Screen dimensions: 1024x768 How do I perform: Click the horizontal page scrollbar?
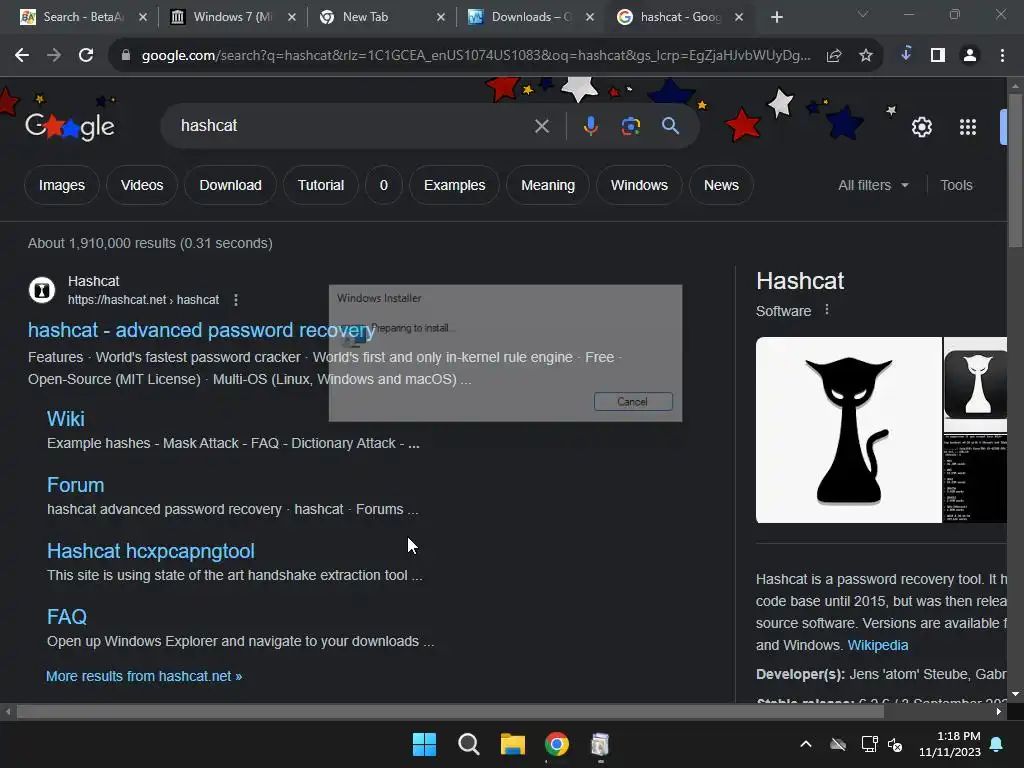pyautogui.click(x=450, y=712)
